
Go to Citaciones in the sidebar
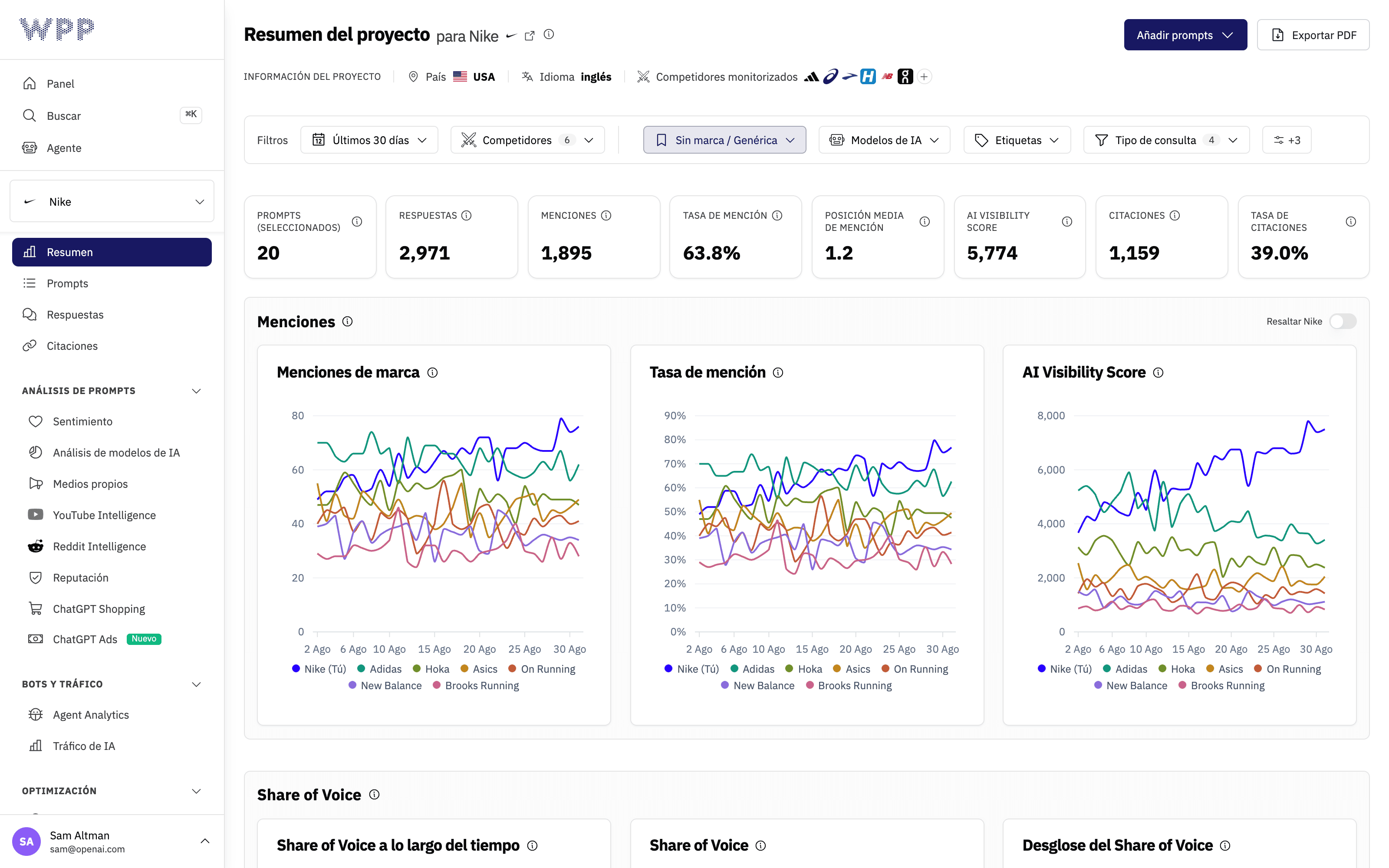[112, 346]
